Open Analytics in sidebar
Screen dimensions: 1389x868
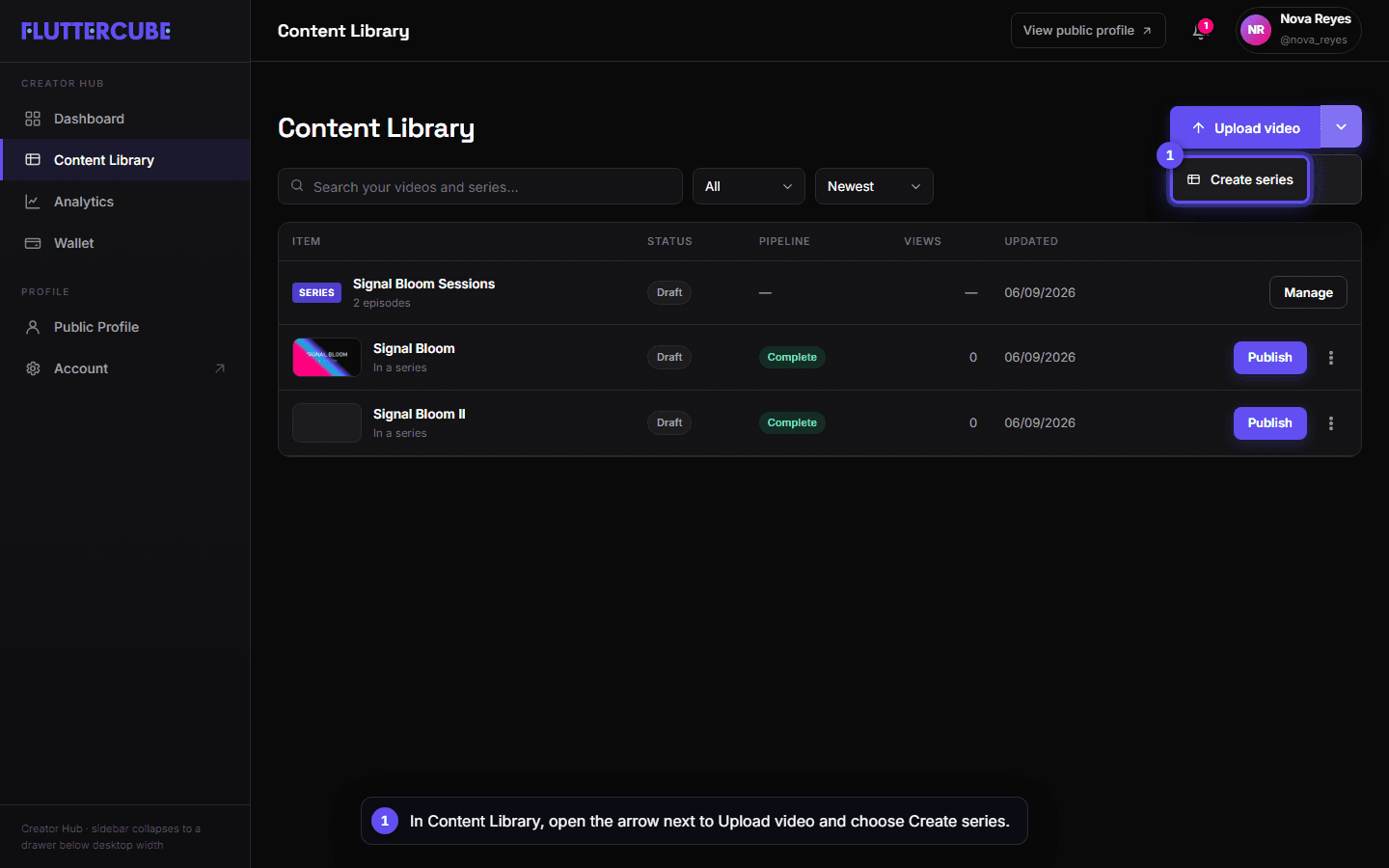[125, 202]
